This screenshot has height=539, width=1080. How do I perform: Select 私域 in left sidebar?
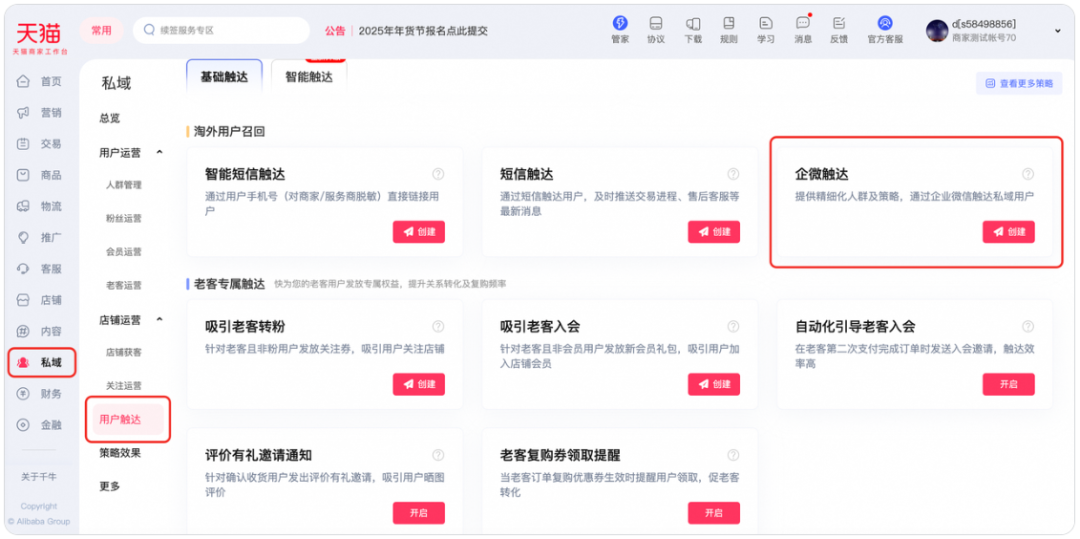point(41,363)
